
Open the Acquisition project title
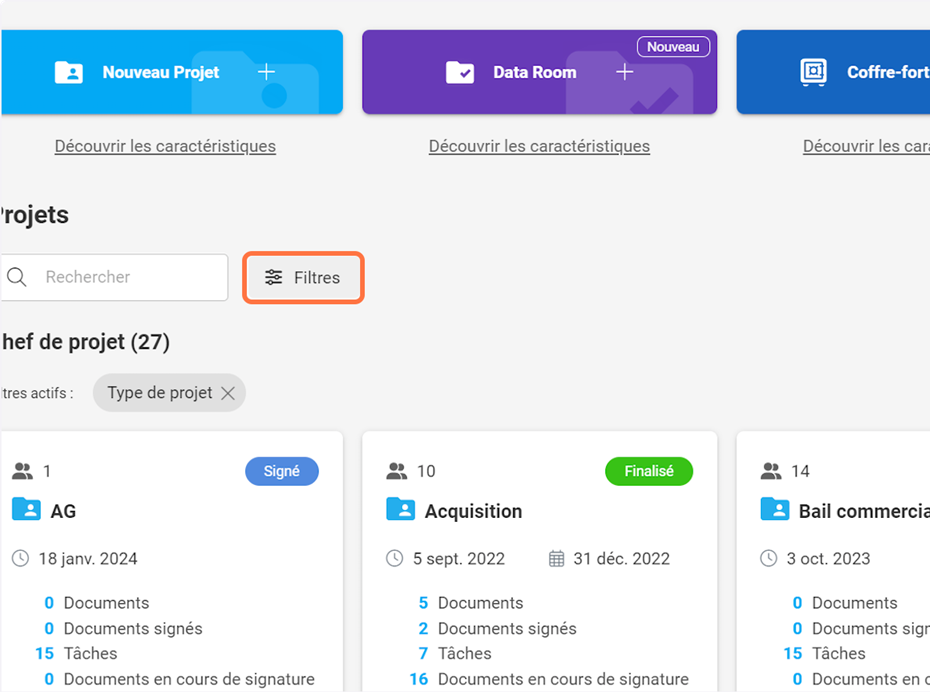473,511
